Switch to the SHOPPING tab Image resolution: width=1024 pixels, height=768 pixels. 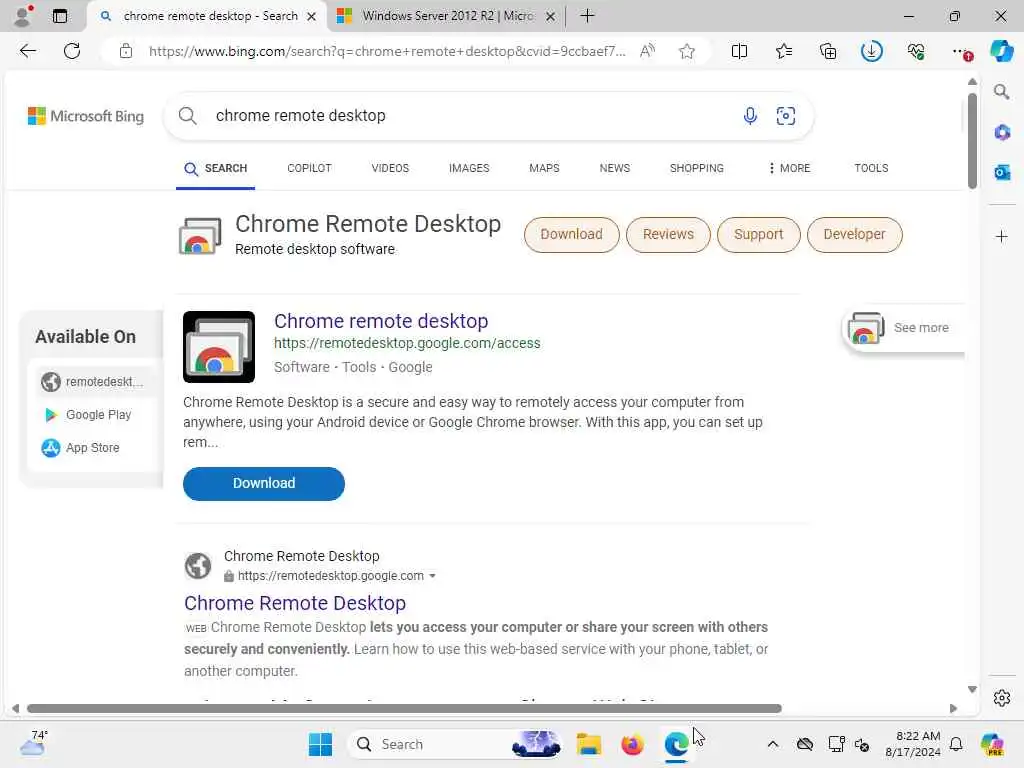click(696, 168)
